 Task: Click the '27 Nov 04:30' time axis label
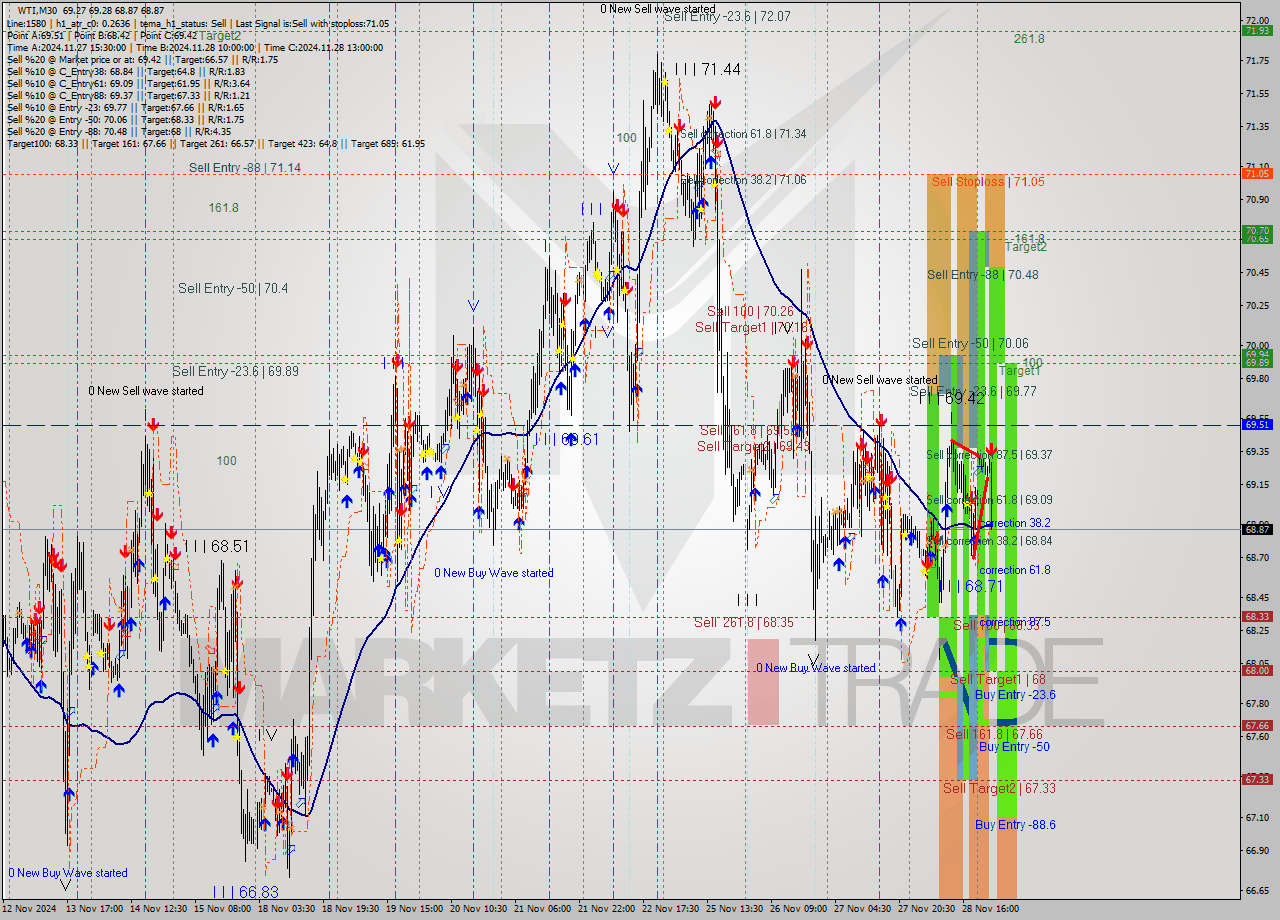861,909
